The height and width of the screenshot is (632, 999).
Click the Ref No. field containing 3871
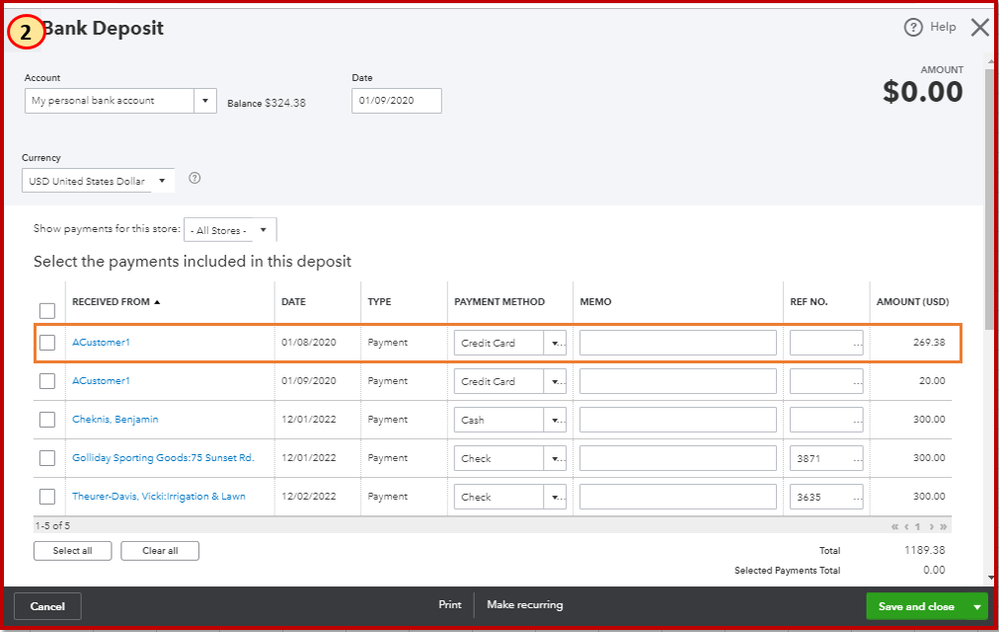pyautogui.click(x=826, y=458)
